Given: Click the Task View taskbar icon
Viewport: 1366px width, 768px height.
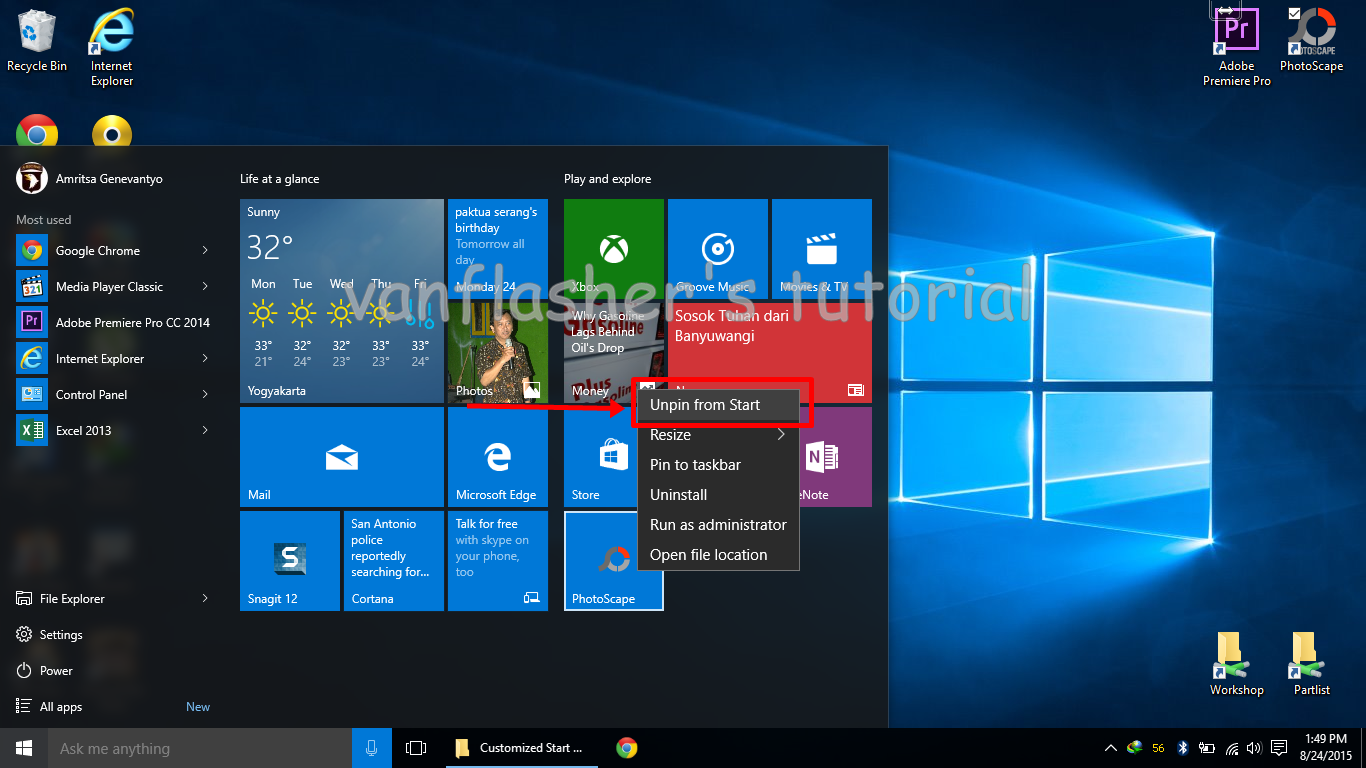Looking at the screenshot, I should pyautogui.click(x=415, y=747).
